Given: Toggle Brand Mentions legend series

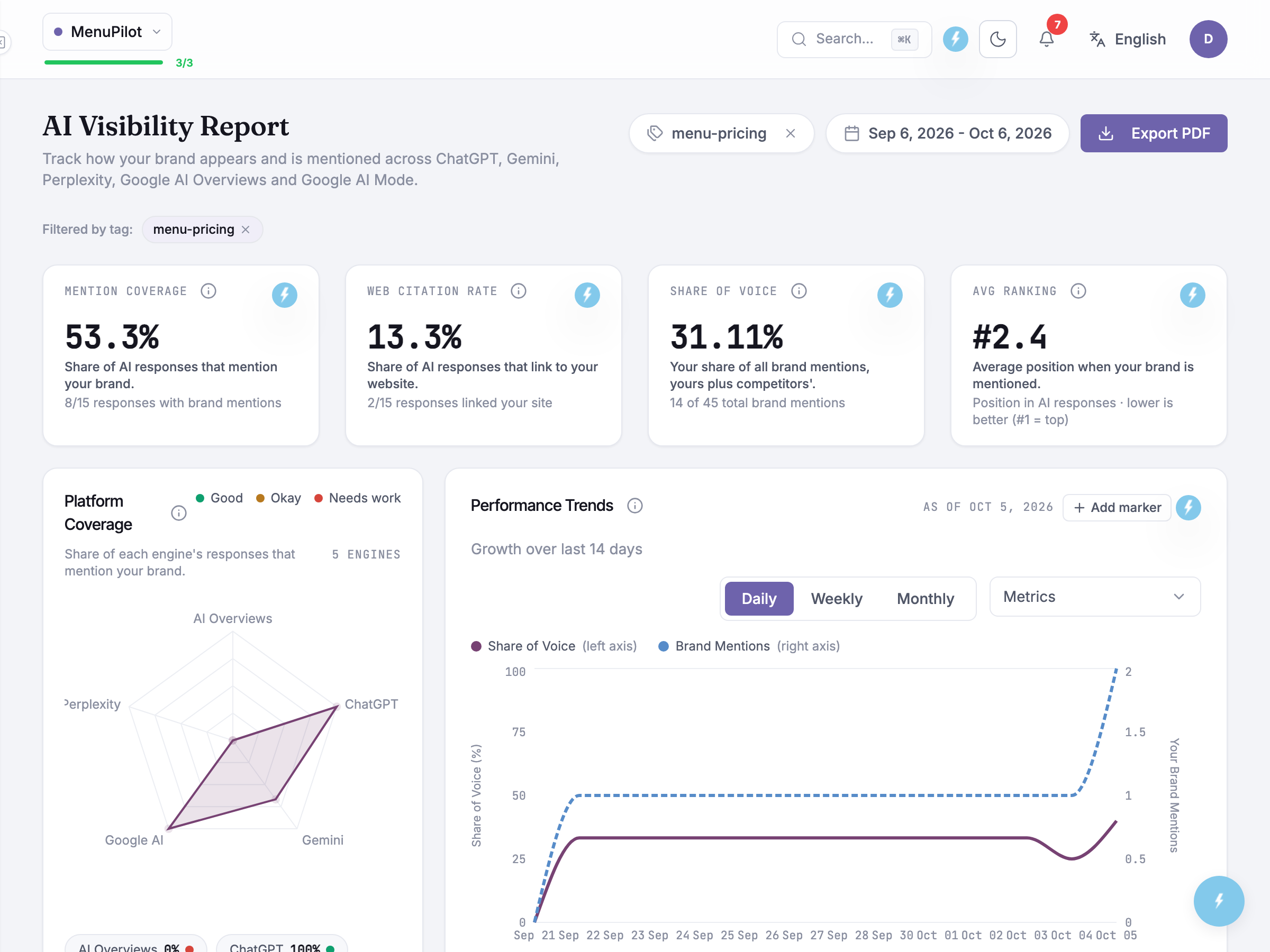Looking at the screenshot, I should click(x=749, y=646).
